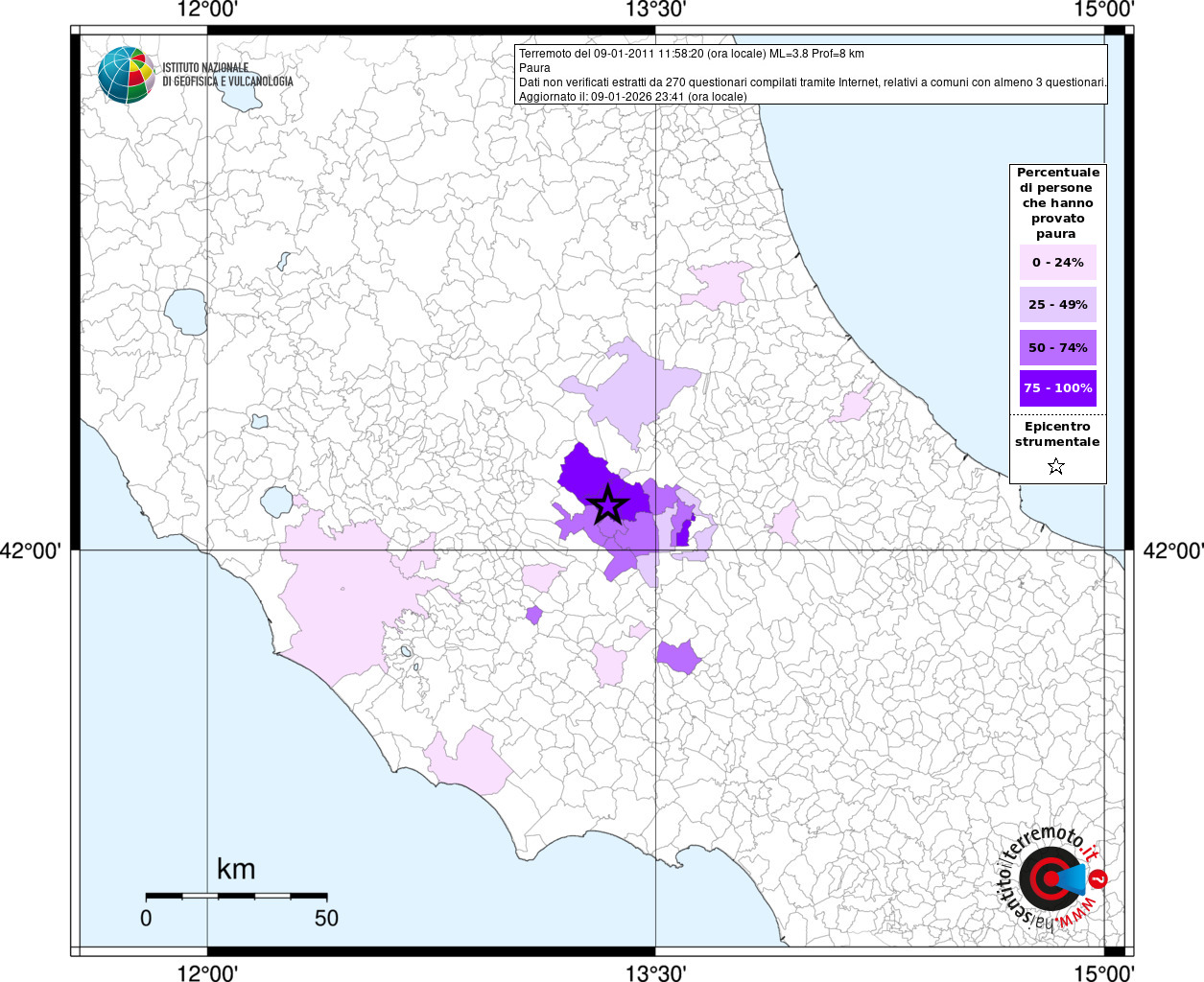Click the black-and-white km scale bar
This screenshot has width=1204, height=982.
236,896
